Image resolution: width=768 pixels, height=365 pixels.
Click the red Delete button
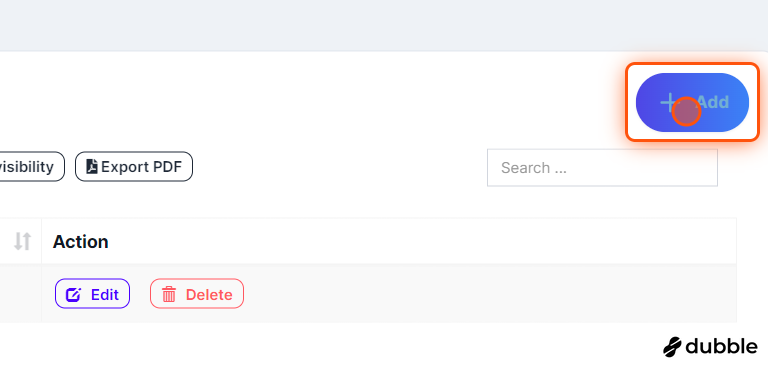point(196,293)
